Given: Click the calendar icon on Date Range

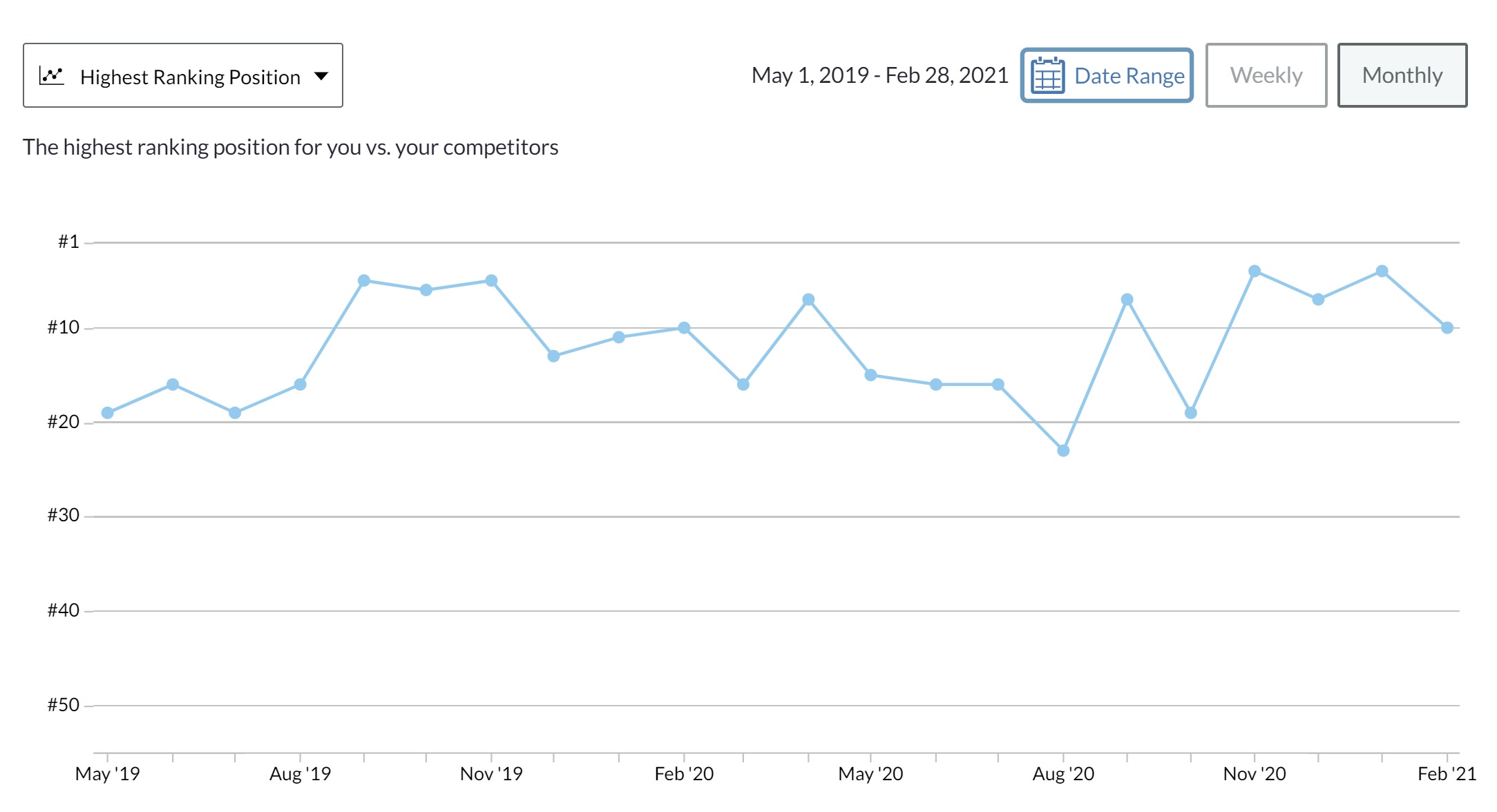Looking at the screenshot, I should coord(1047,75).
